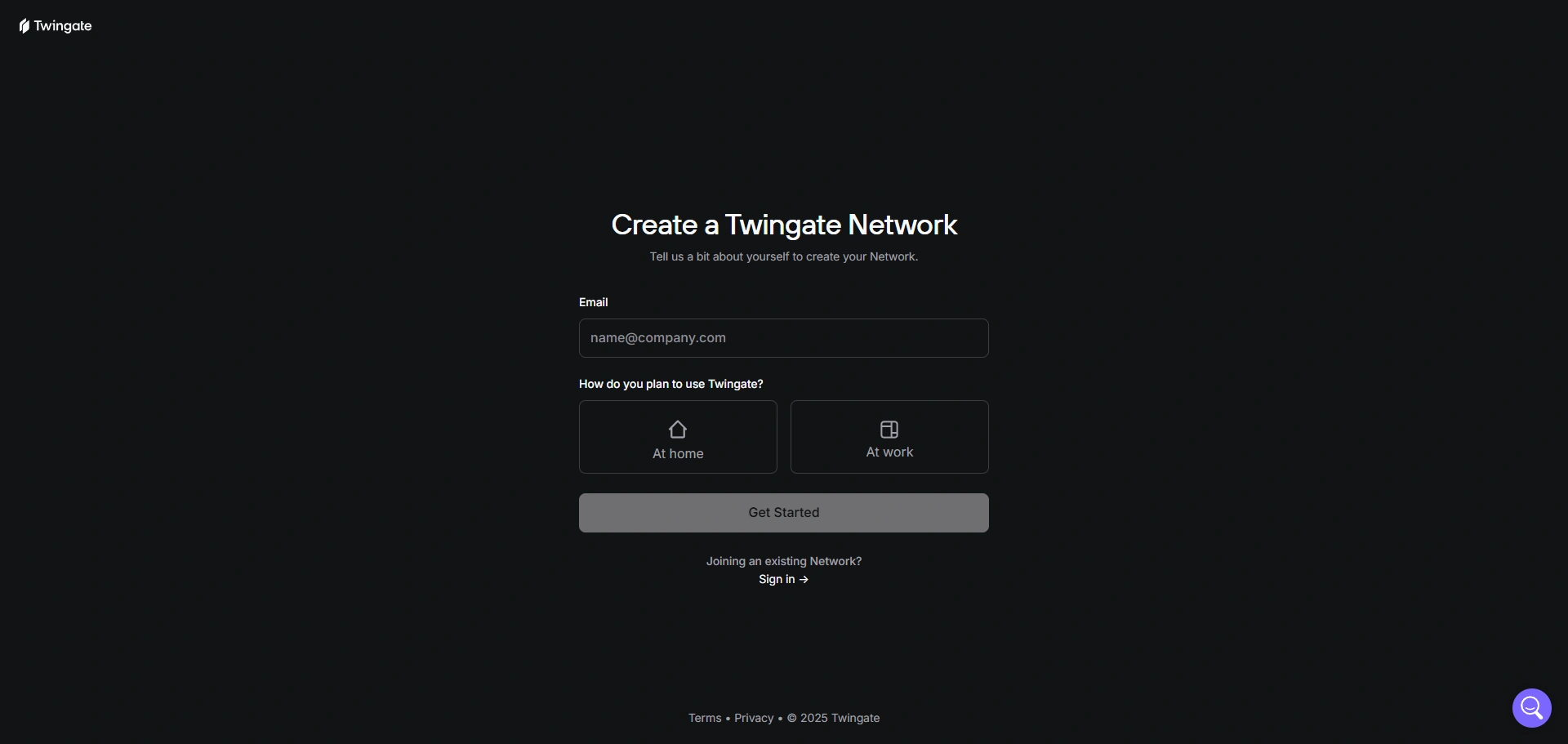Click the 'Tell us a bit about yourself' subtitle
The height and width of the screenshot is (744, 1568).
coord(784,256)
